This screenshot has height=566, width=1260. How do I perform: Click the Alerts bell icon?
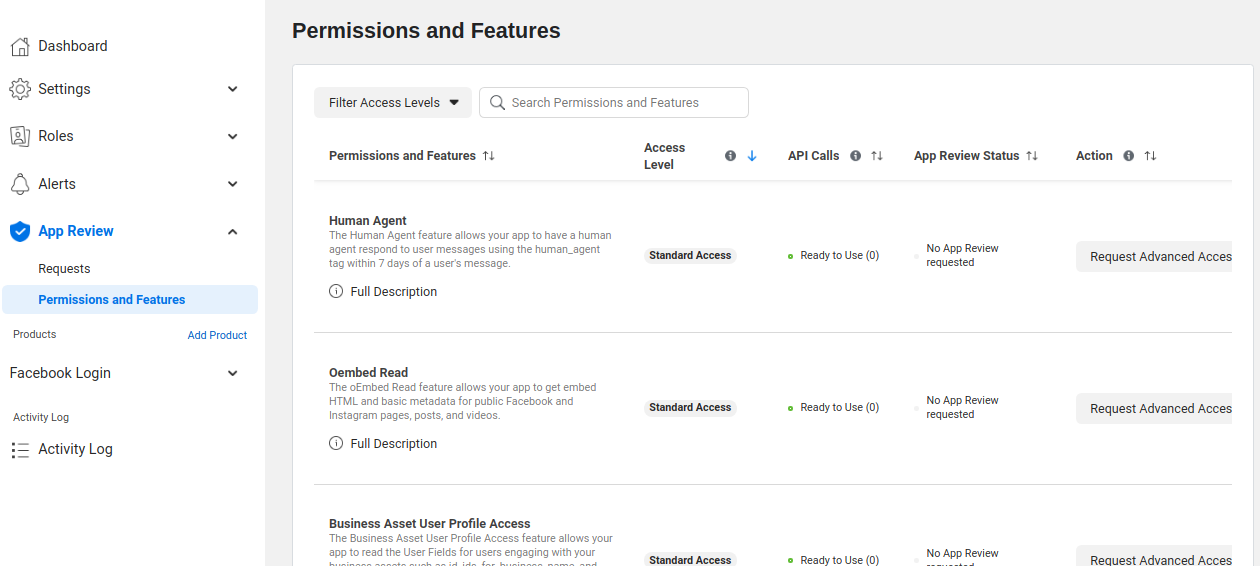pos(20,184)
